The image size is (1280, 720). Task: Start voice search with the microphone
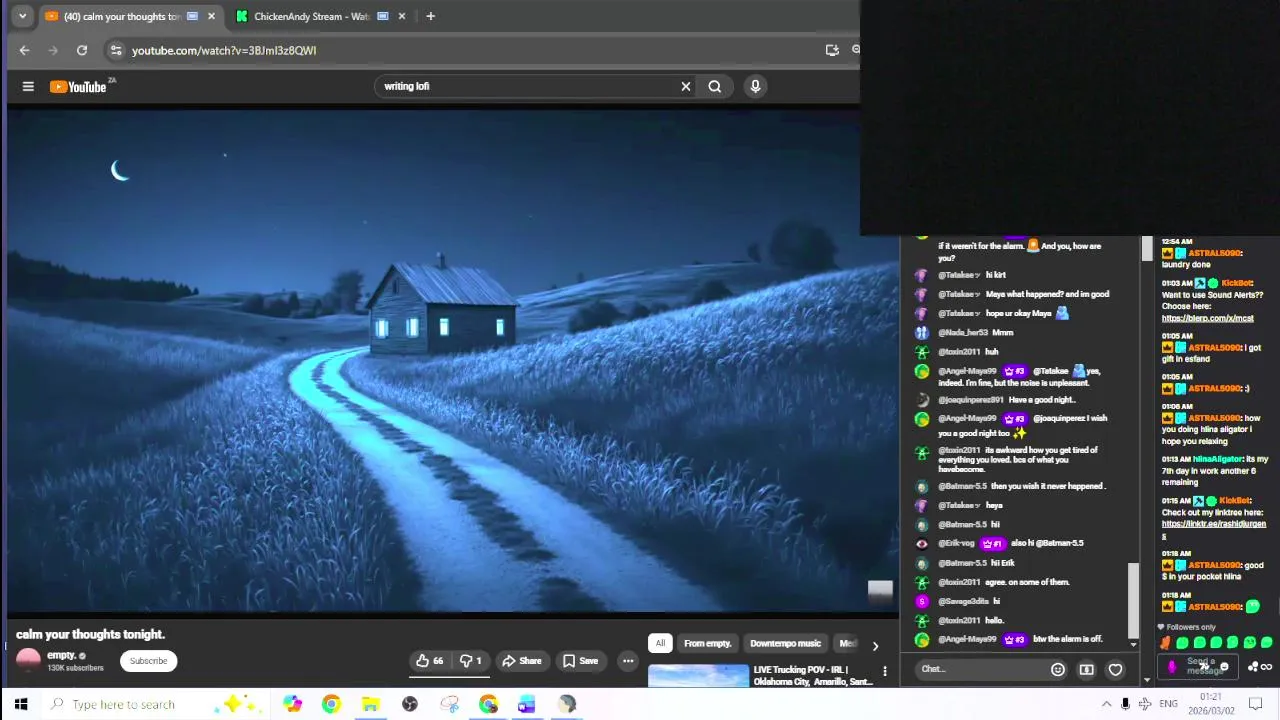click(755, 87)
